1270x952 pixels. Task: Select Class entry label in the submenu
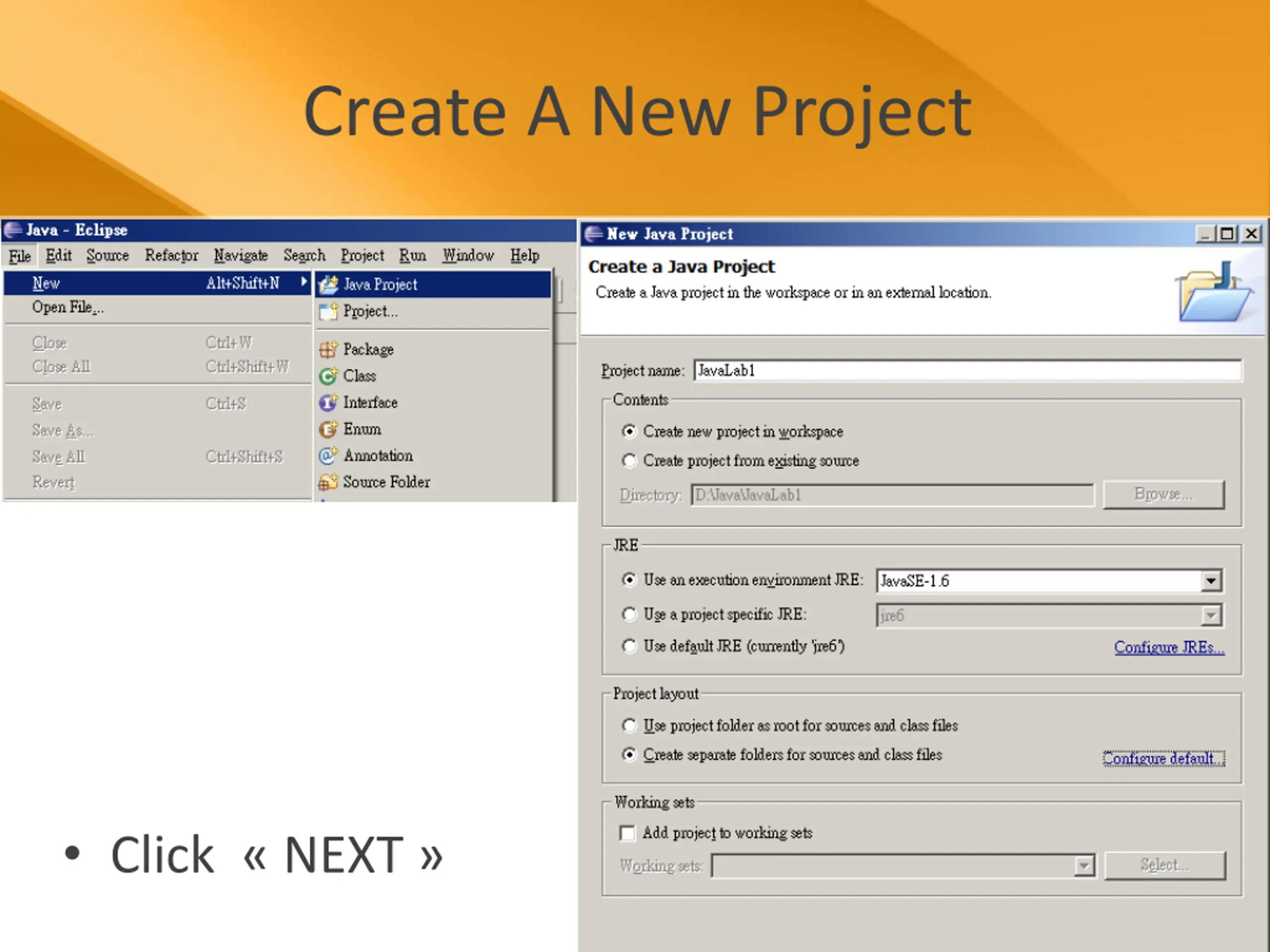coord(359,376)
